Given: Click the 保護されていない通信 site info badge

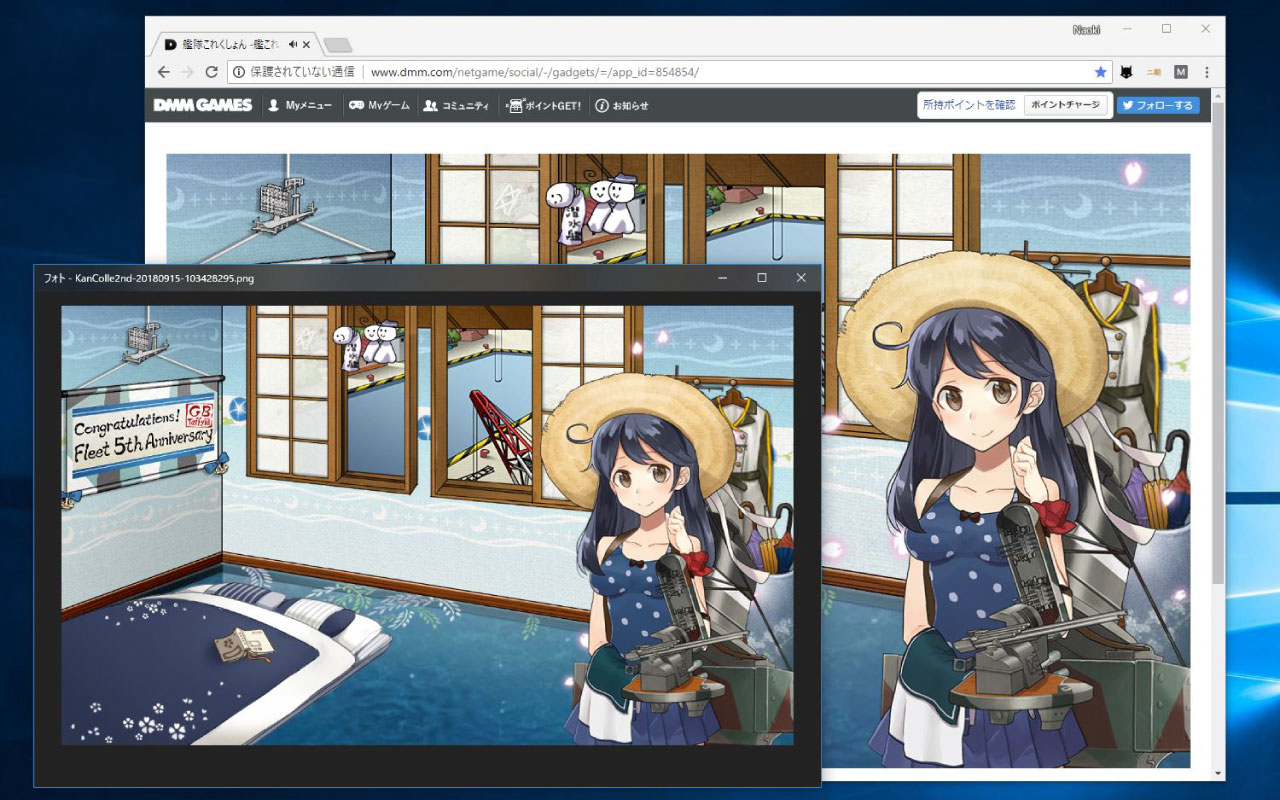Looking at the screenshot, I should tap(290, 71).
